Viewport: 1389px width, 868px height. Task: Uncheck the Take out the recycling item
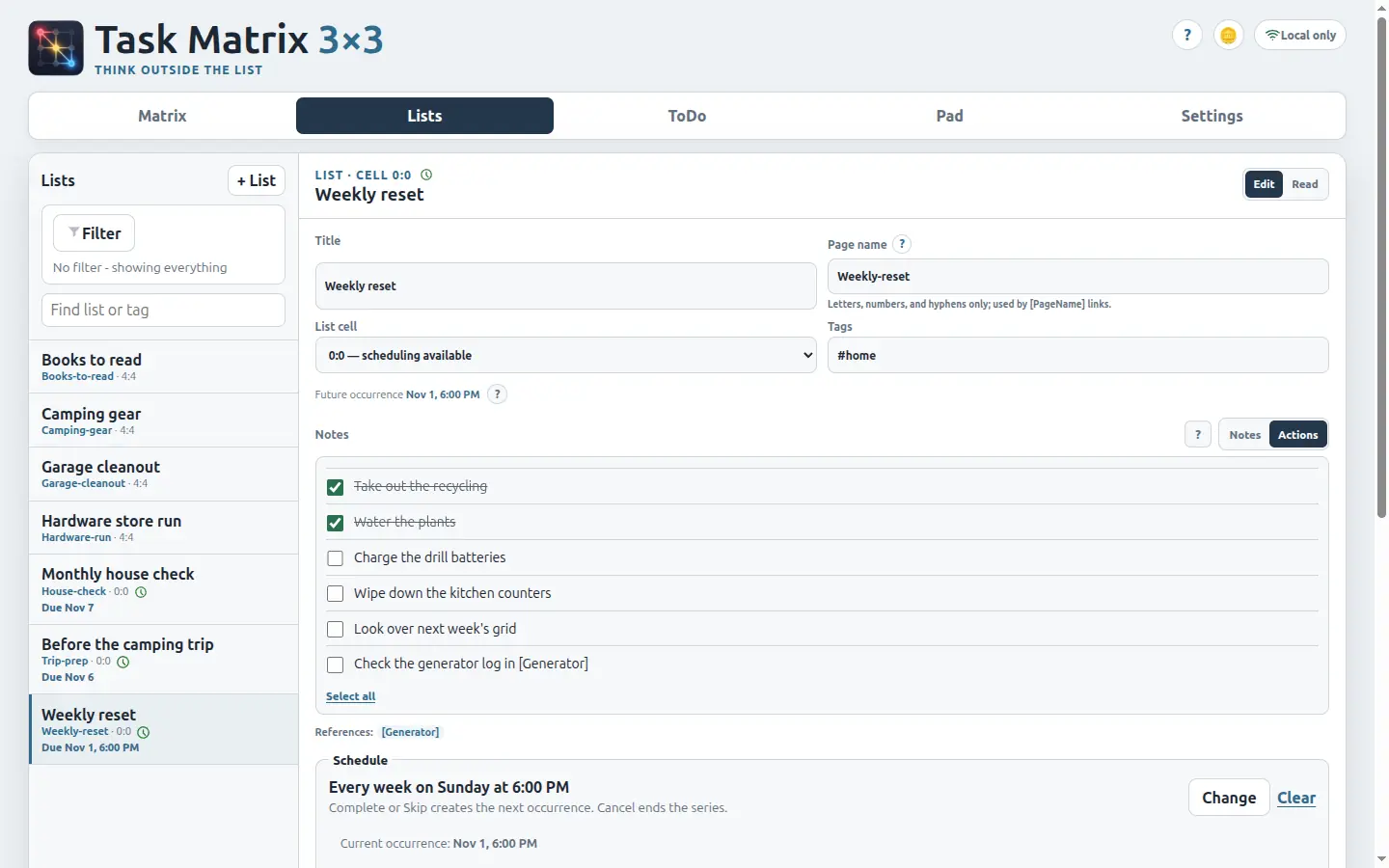click(336, 487)
